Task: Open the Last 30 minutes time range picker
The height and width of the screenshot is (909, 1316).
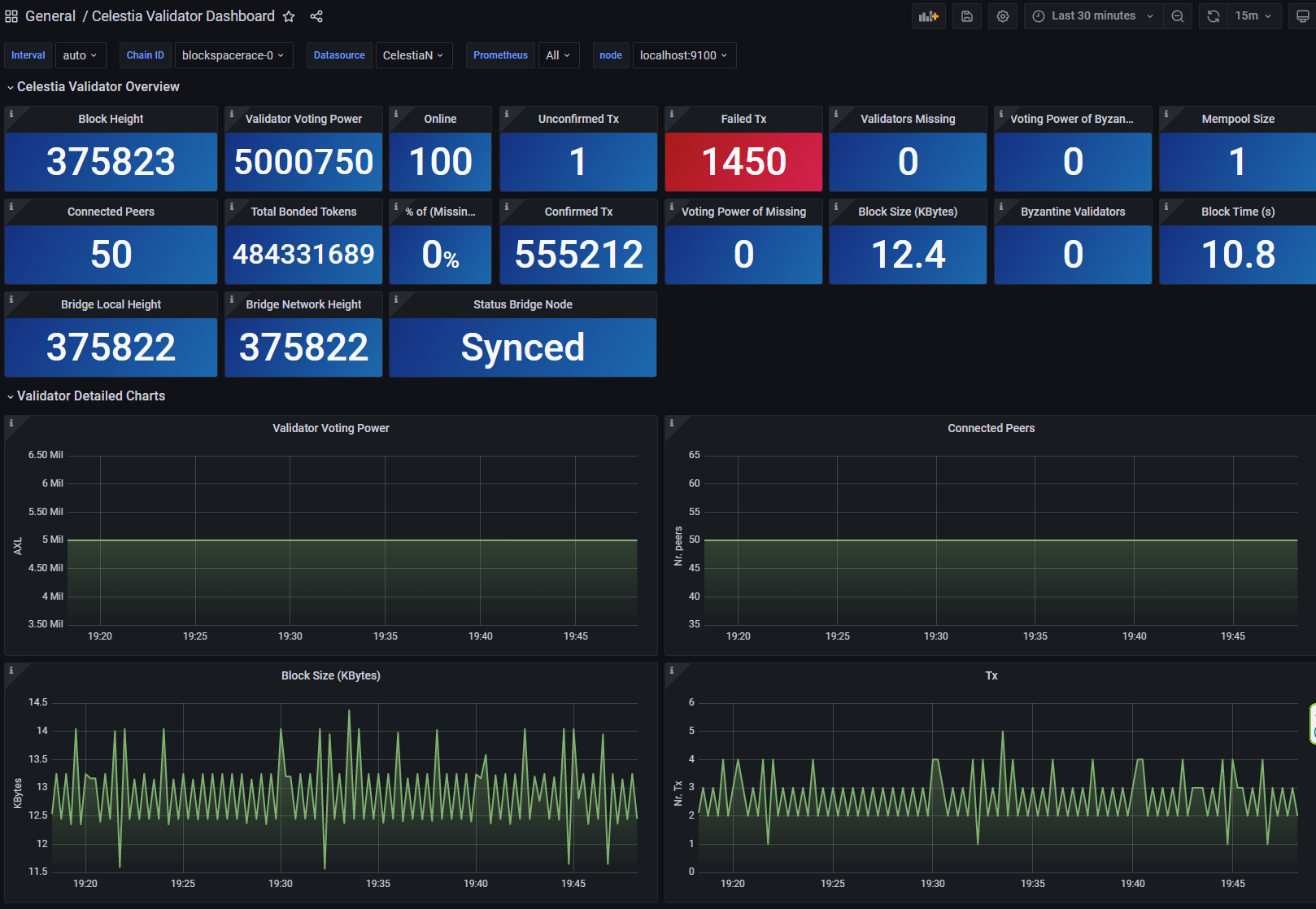Action: [x=1091, y=15]
